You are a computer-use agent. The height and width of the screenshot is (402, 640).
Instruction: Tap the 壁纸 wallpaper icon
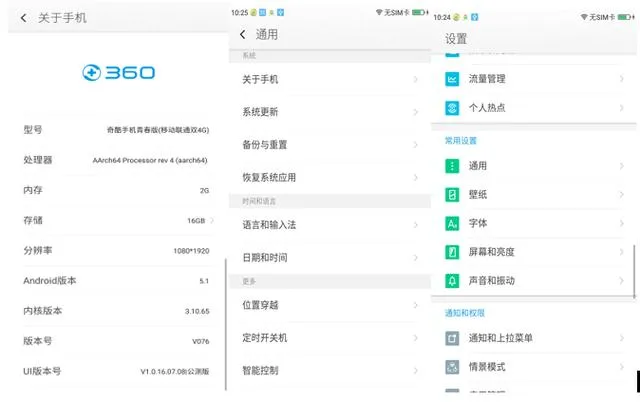click(x=452, y=195)
